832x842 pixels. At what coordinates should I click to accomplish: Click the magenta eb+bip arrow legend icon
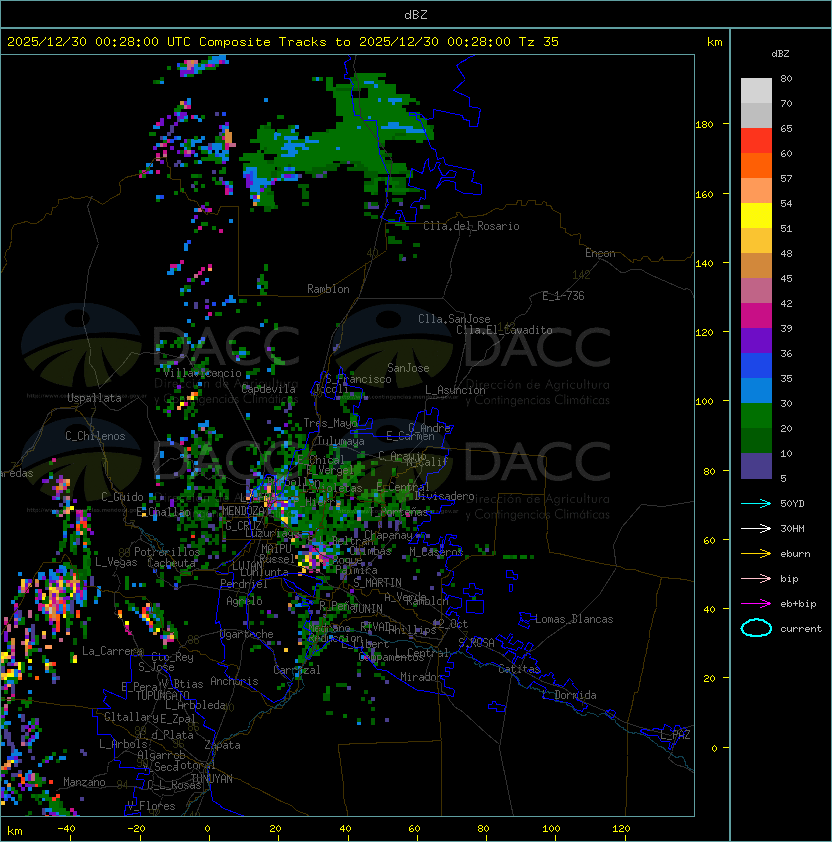756,604
